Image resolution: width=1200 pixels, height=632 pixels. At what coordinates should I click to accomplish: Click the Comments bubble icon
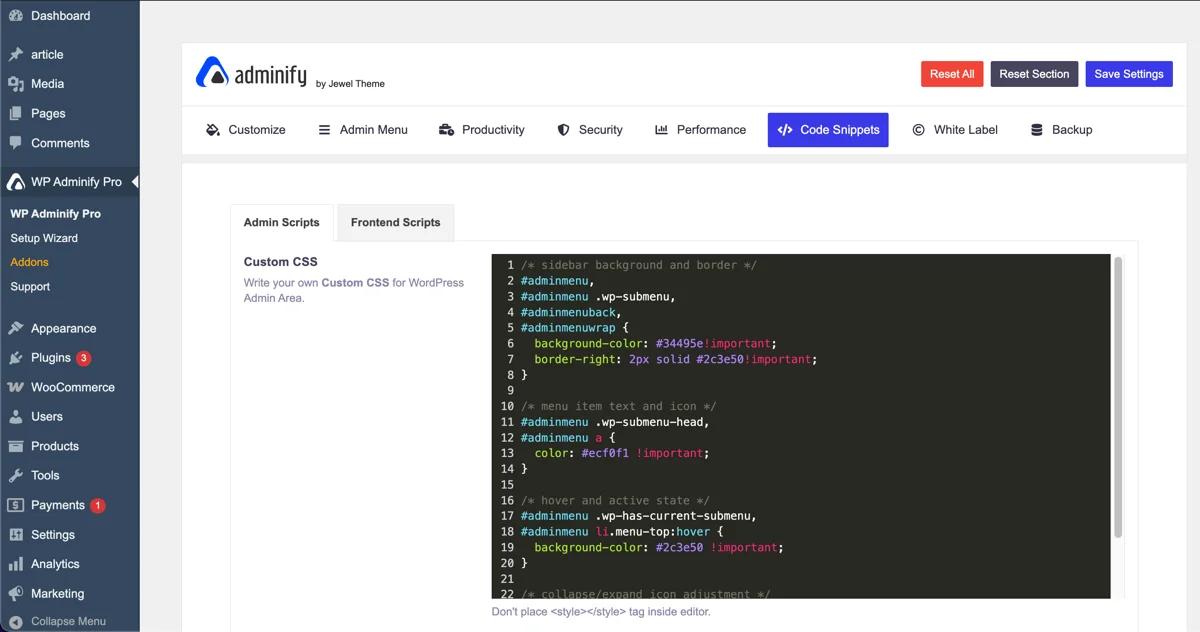(x=15, y=143)
